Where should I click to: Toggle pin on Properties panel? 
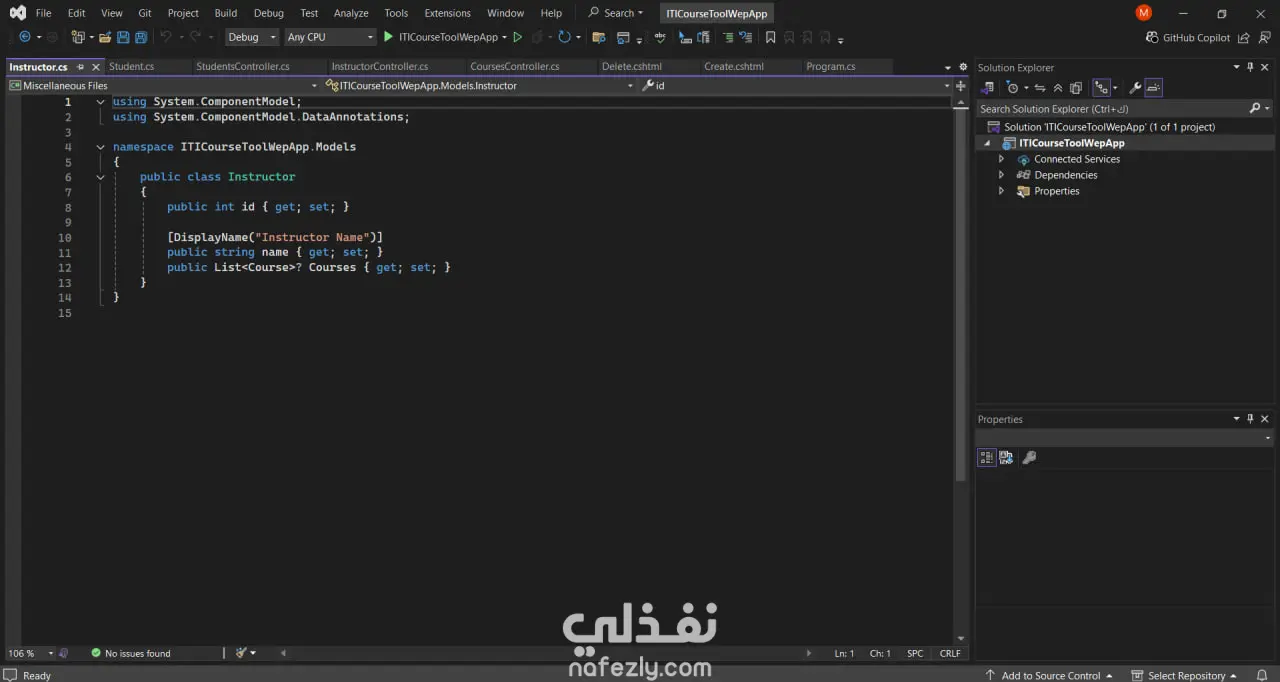pos(1250,419)
